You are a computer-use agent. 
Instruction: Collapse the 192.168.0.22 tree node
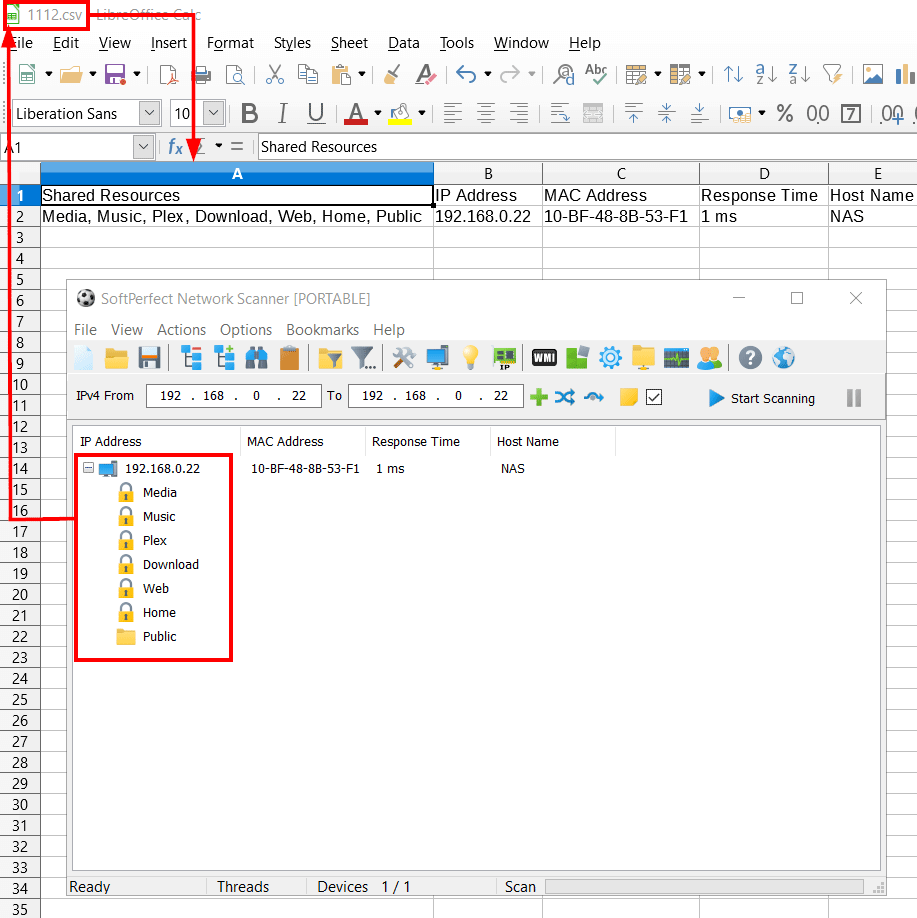(88, 468)
